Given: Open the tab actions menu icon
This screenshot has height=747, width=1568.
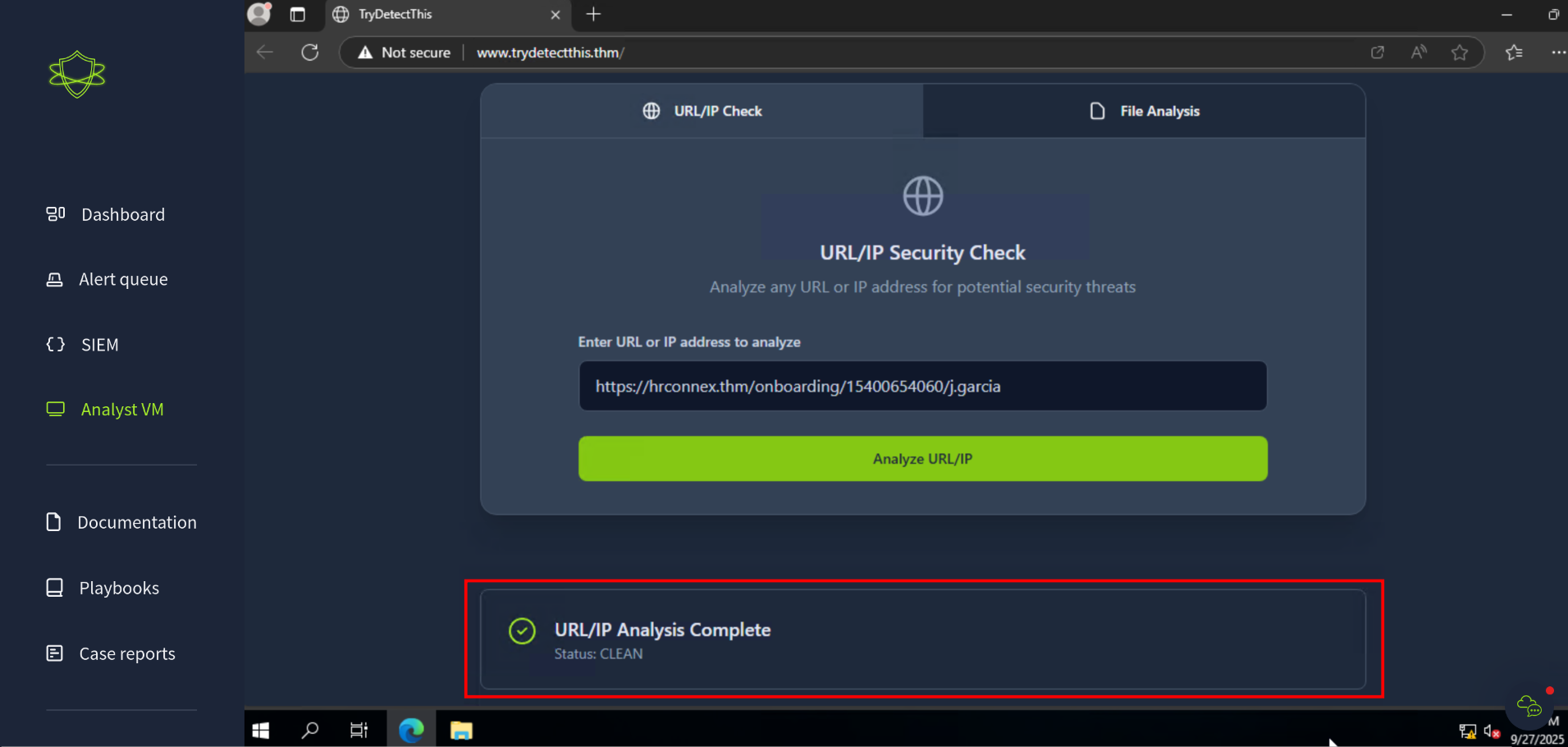Looking at the screenshot, I should [297, 14].
